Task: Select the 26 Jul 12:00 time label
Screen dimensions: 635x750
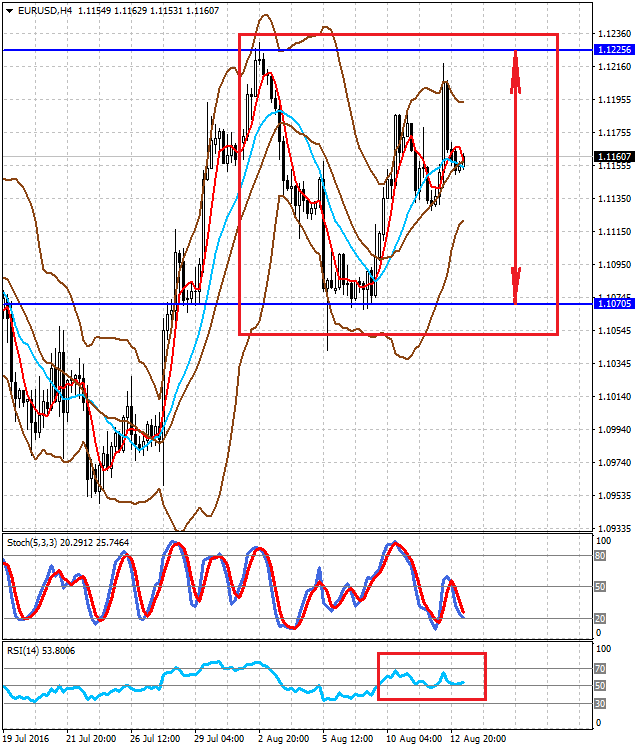Action: tap(155, 739)
